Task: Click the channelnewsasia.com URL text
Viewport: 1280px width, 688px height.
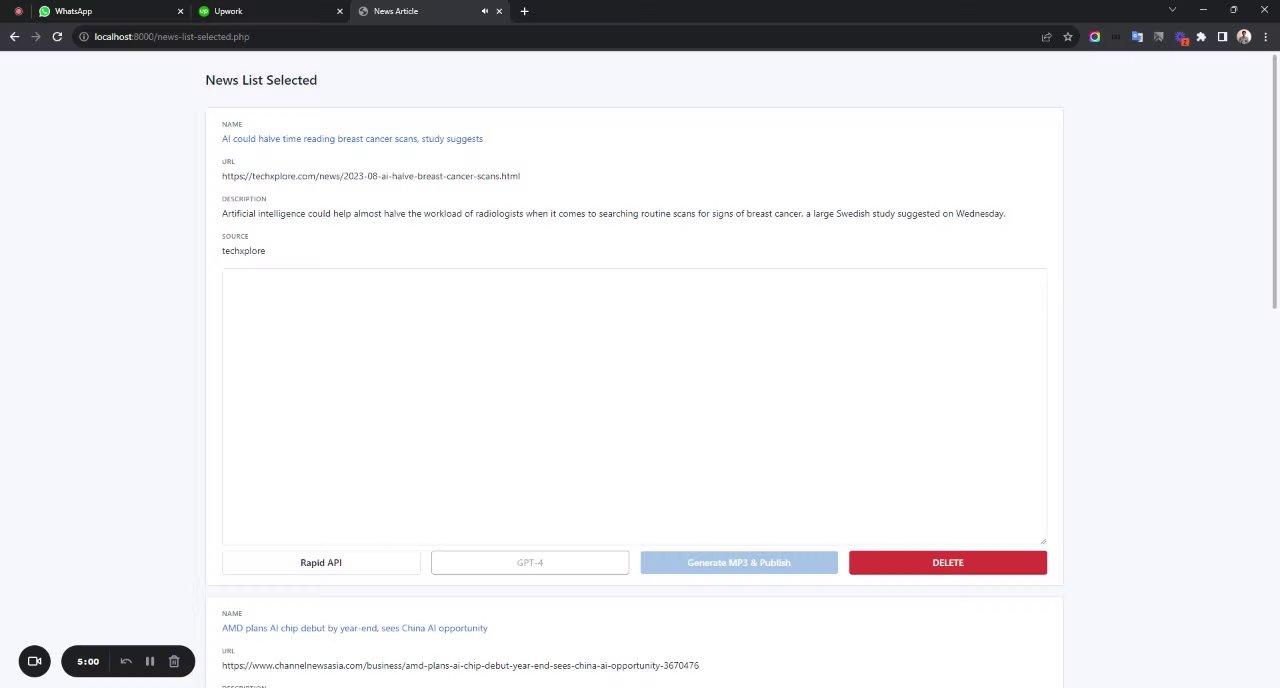Action: (x=460, y=666)
